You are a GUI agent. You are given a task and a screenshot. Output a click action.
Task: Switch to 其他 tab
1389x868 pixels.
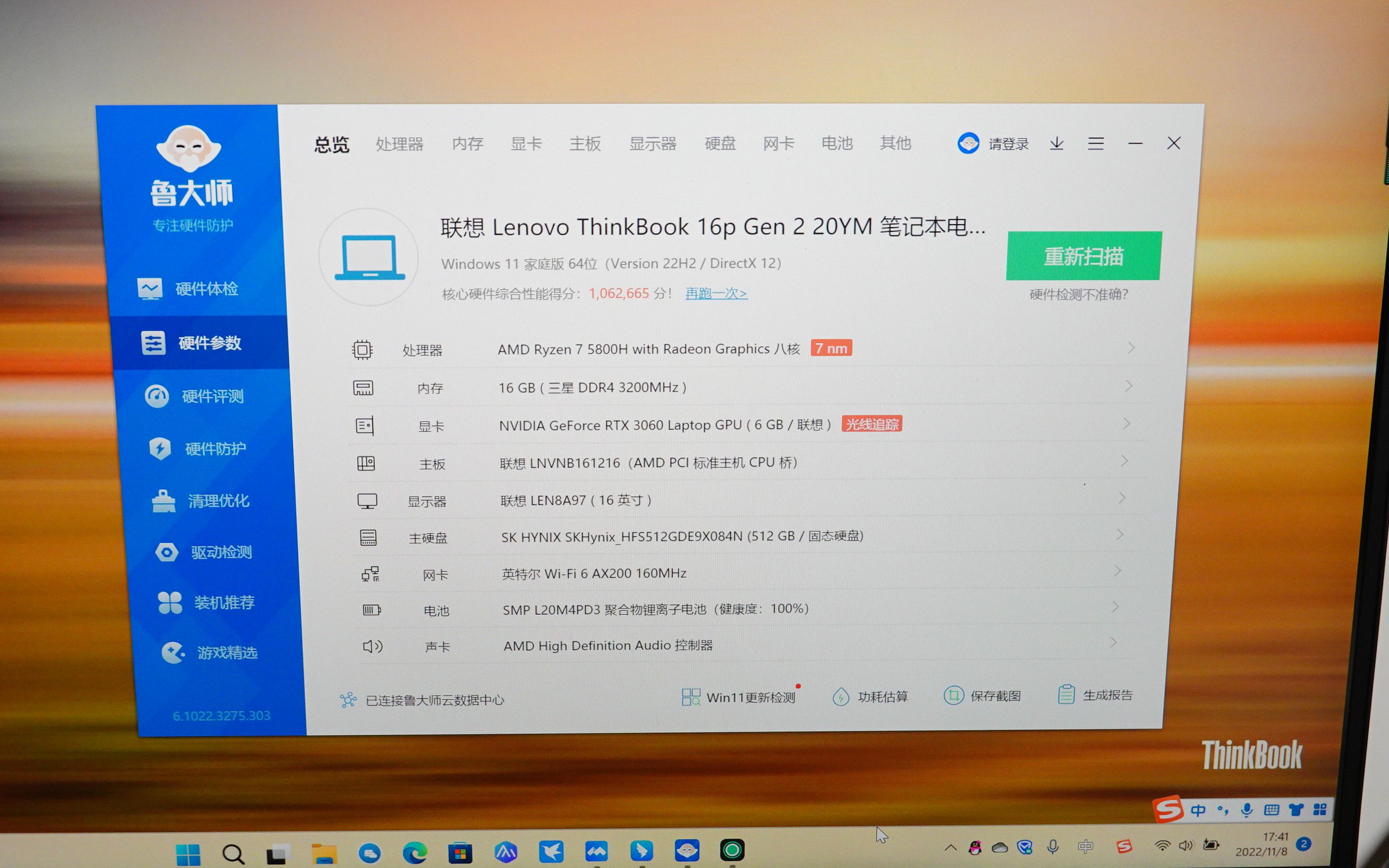click(896, 143)
